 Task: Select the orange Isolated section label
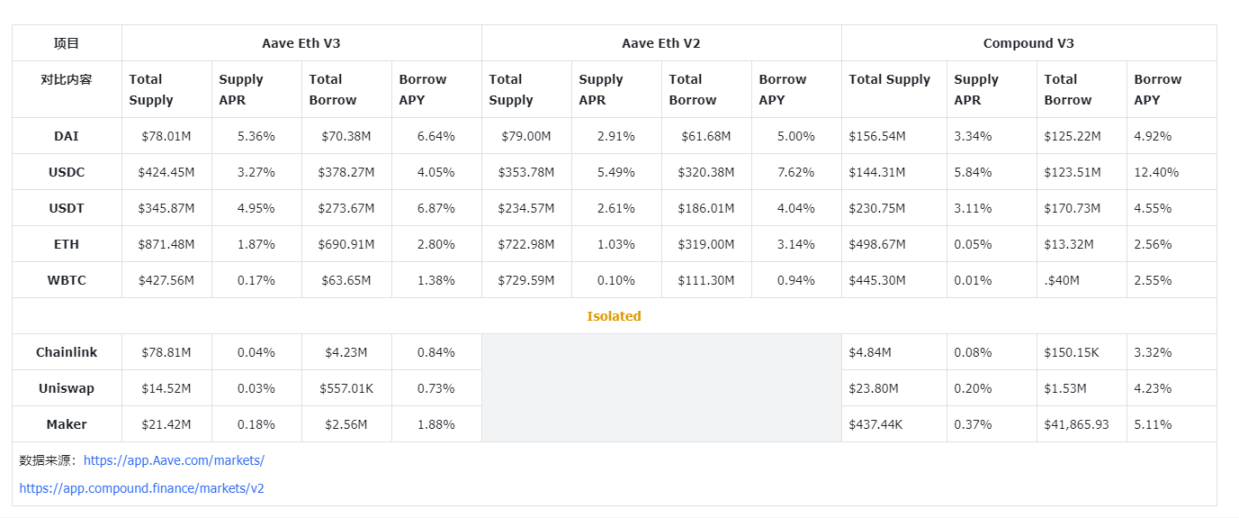click(x=614, y=316)
